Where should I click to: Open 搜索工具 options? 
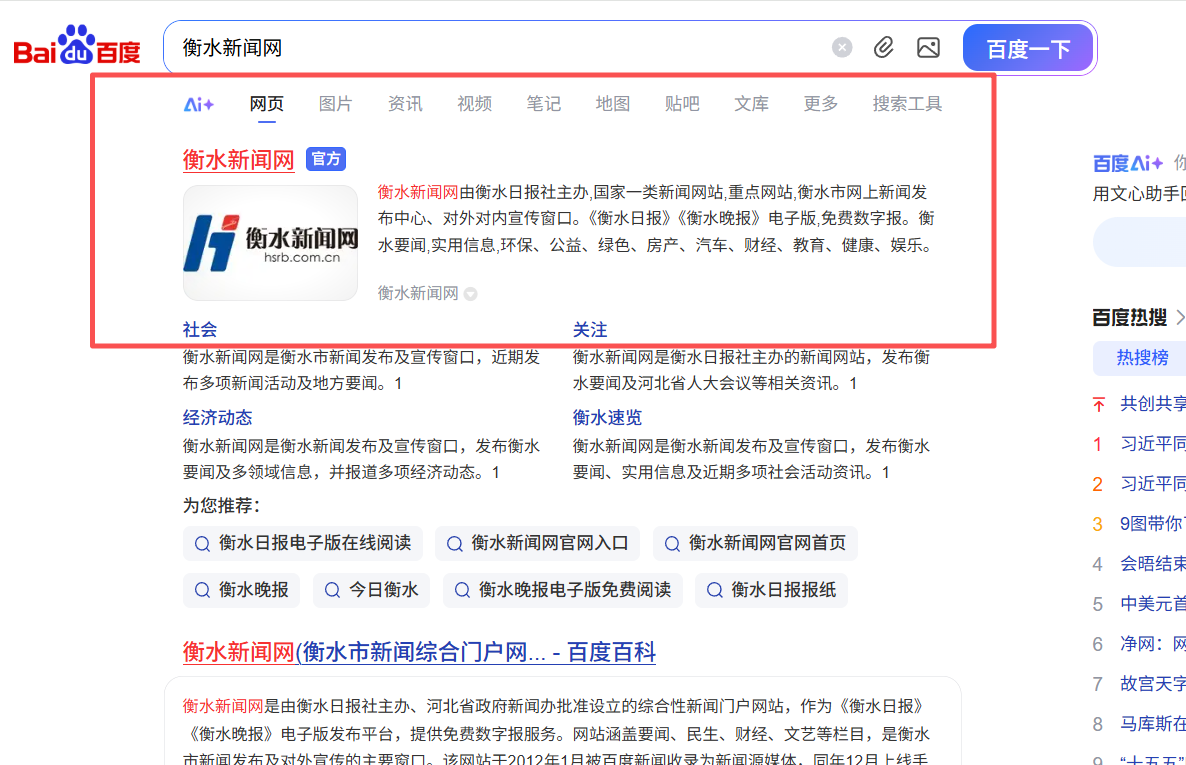point(907,103)
